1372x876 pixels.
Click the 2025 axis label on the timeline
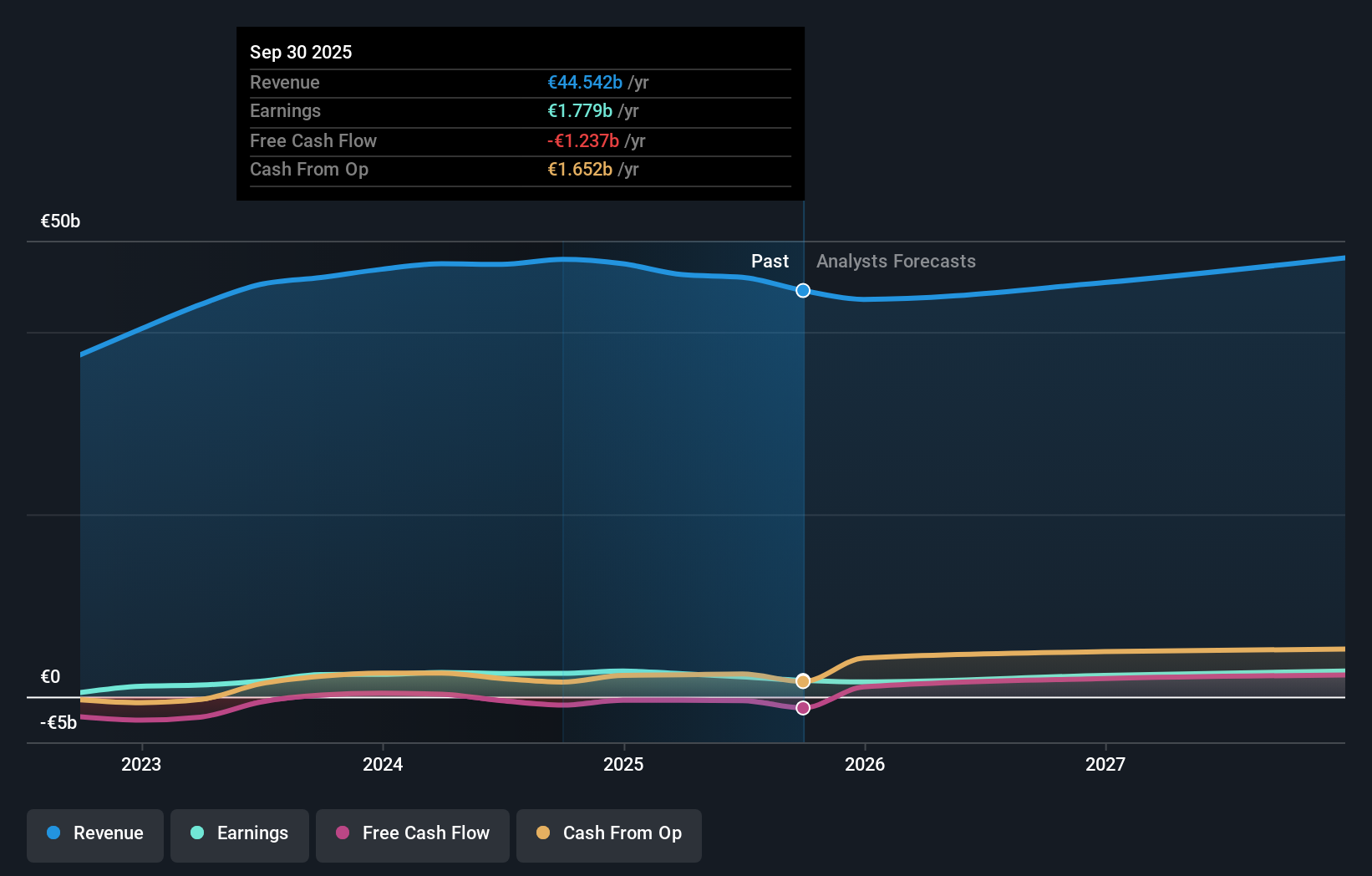pos(624,763)
